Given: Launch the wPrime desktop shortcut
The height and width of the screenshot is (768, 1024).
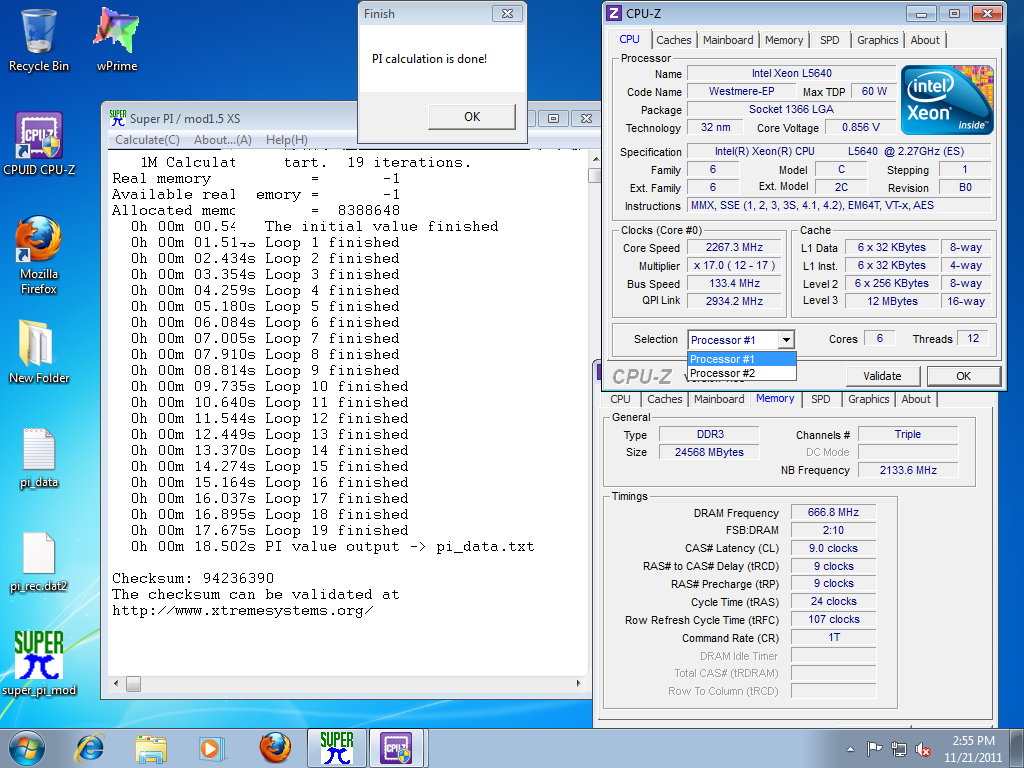Looking at the screenshot, I should pos(116,39).
